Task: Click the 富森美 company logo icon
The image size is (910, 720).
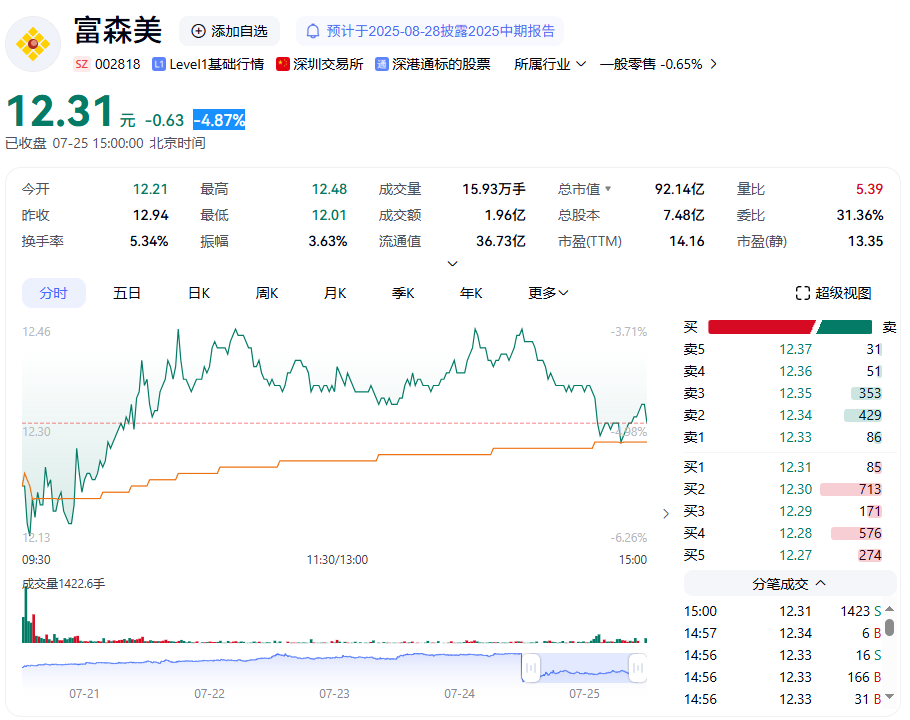Action: tap(33, 44)
